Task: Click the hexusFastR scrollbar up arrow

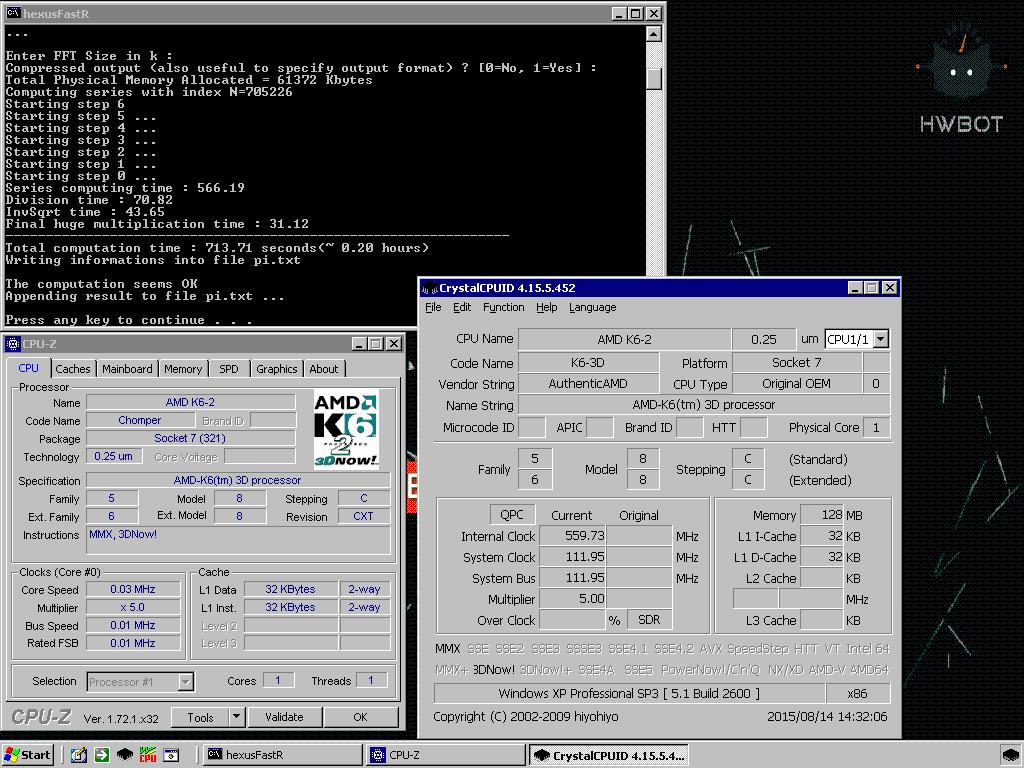Action: point(654,34)
